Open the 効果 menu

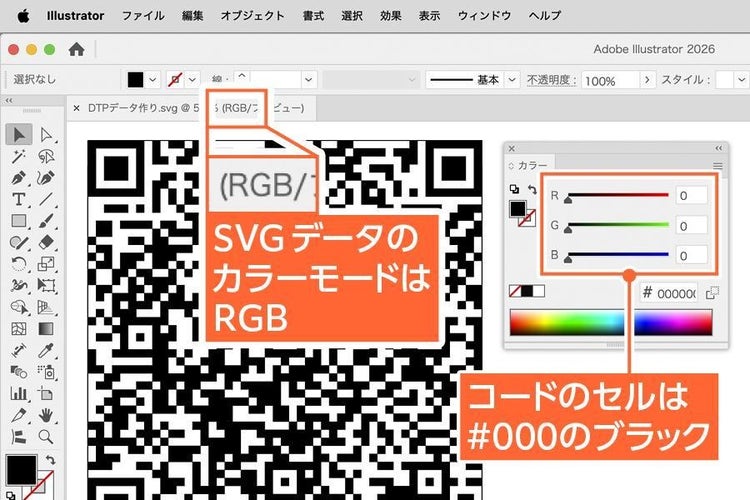tap(391, 15)
